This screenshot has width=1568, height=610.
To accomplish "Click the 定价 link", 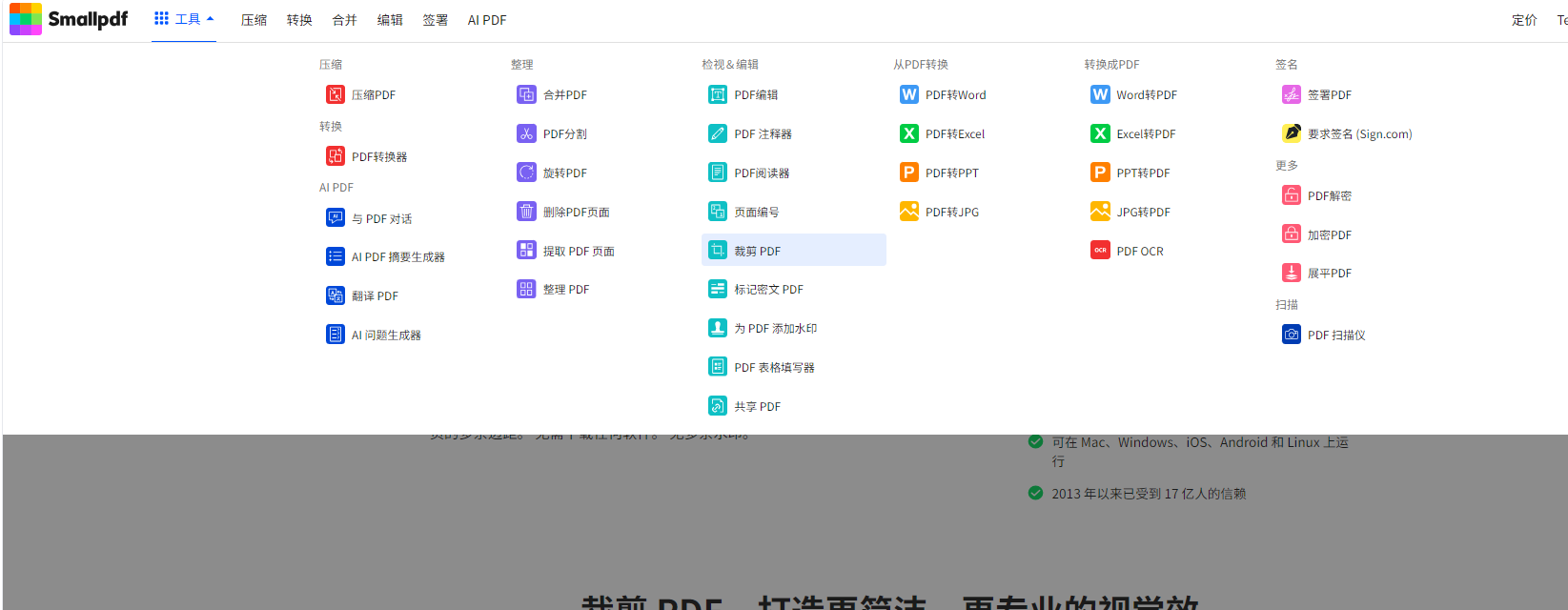I will click(1523, 20).
